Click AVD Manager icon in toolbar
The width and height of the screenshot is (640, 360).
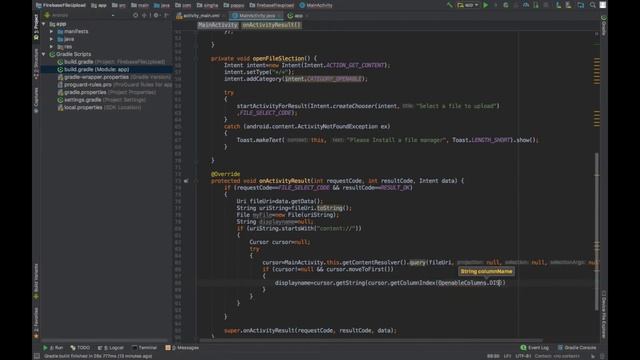(558, 5)
